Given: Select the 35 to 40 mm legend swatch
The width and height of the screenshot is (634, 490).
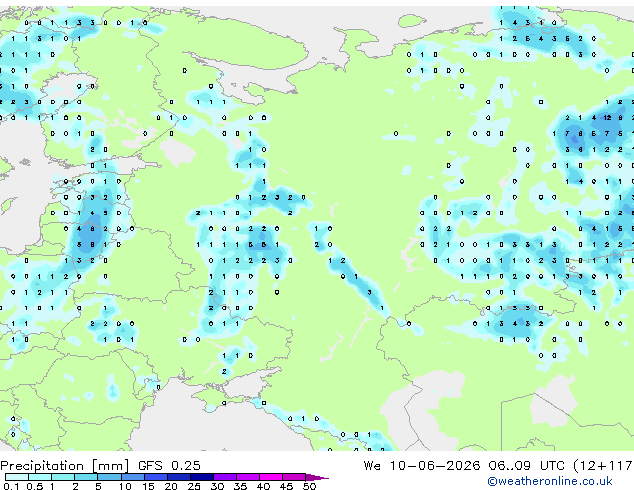Looking at the screenshot, I should click(248, 477).
